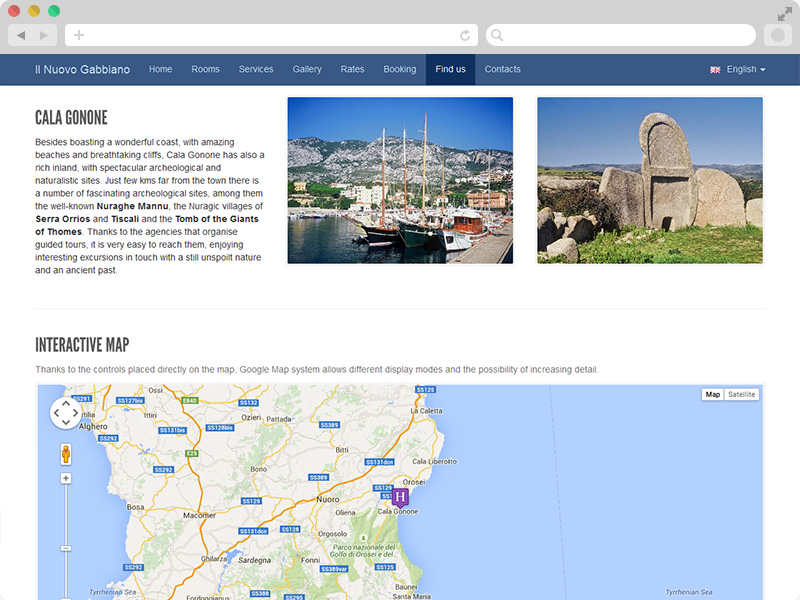Click the Il Nuovo Gabbiano brand link
Screen dimensions: 800x600
83,69
